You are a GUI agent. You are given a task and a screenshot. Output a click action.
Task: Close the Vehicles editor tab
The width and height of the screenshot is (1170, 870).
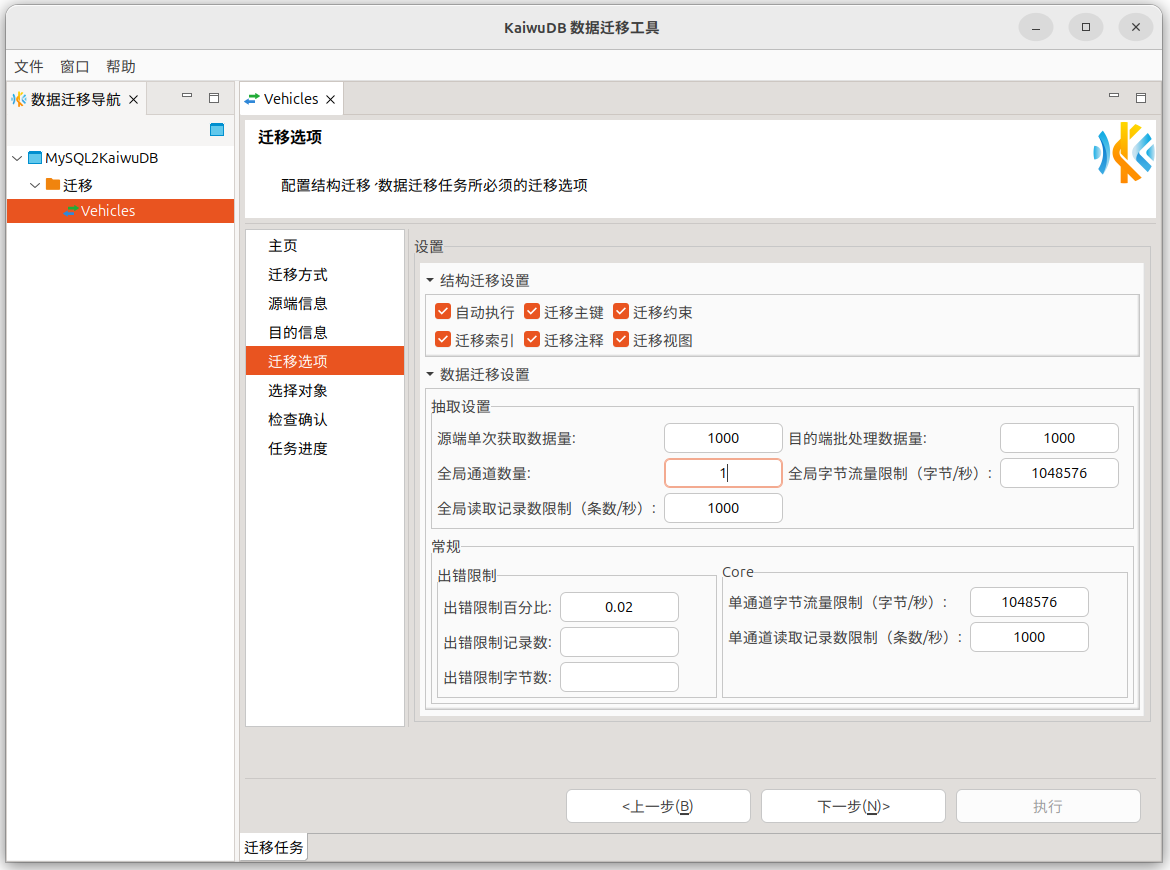pyautogui.click(x=331, y=100)
